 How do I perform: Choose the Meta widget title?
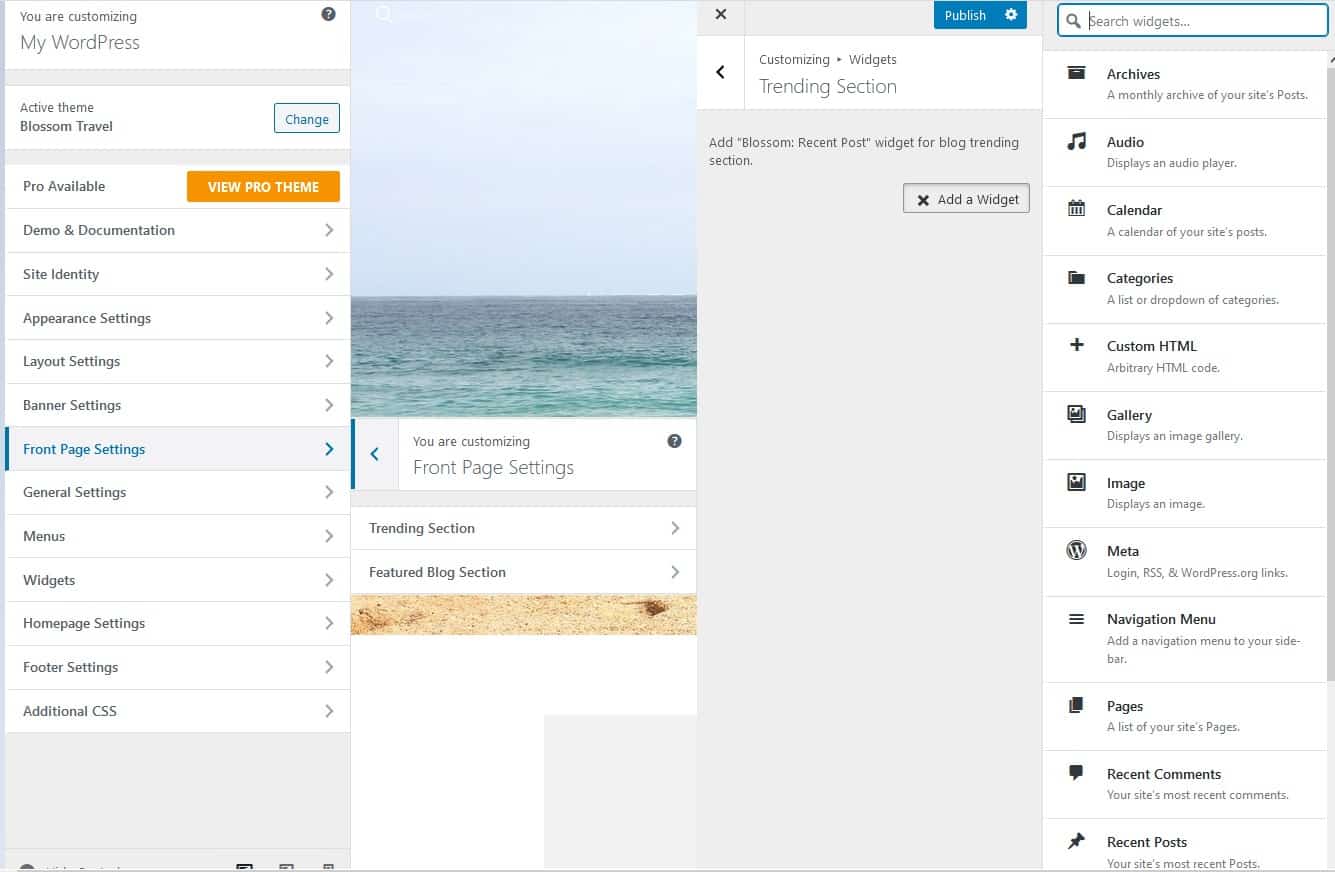[x=1123, y=551]
